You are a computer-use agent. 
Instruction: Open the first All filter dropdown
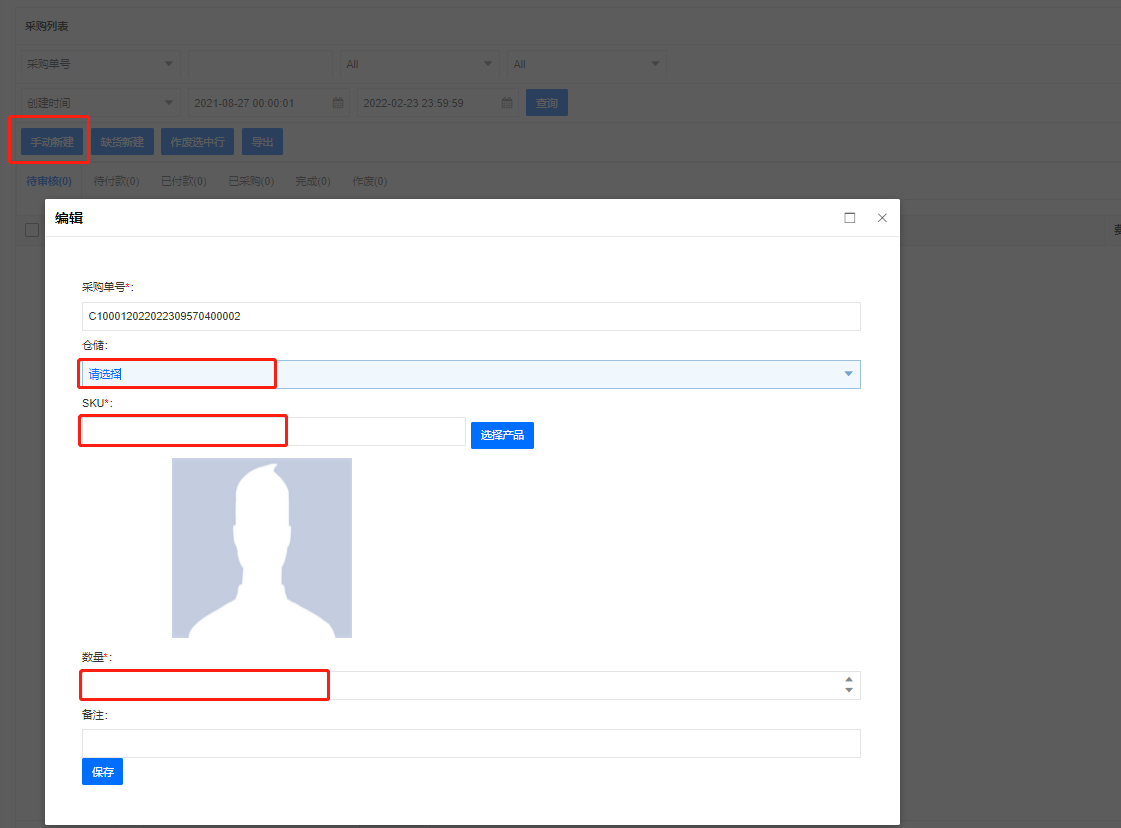(419, 64)
